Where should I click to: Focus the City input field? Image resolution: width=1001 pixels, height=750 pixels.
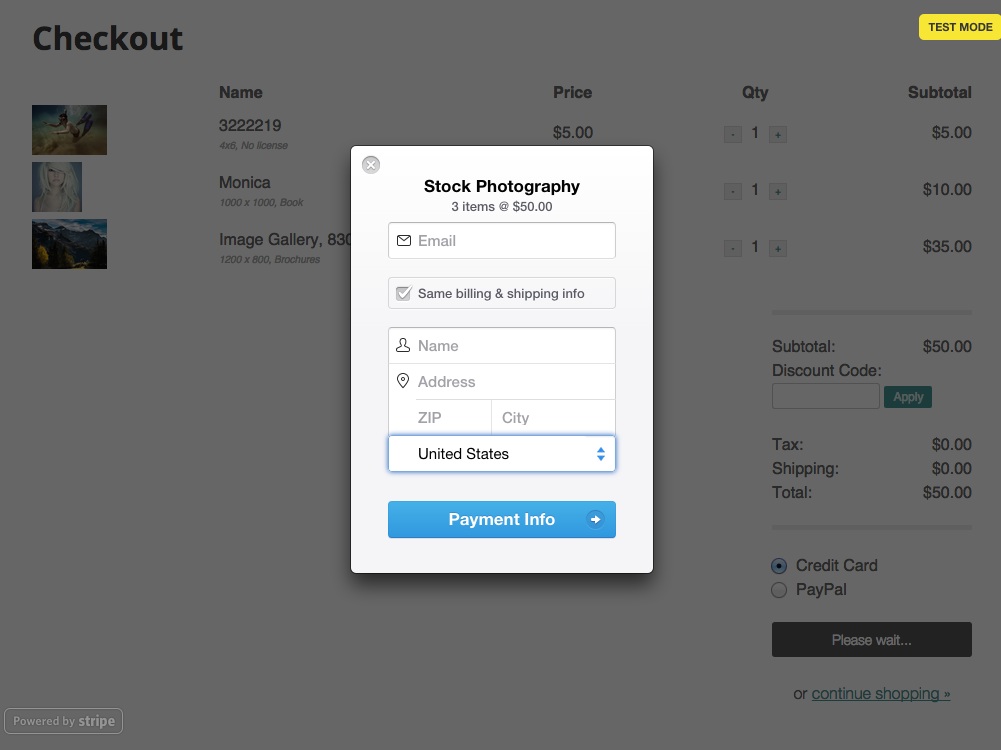pos(553,417)
